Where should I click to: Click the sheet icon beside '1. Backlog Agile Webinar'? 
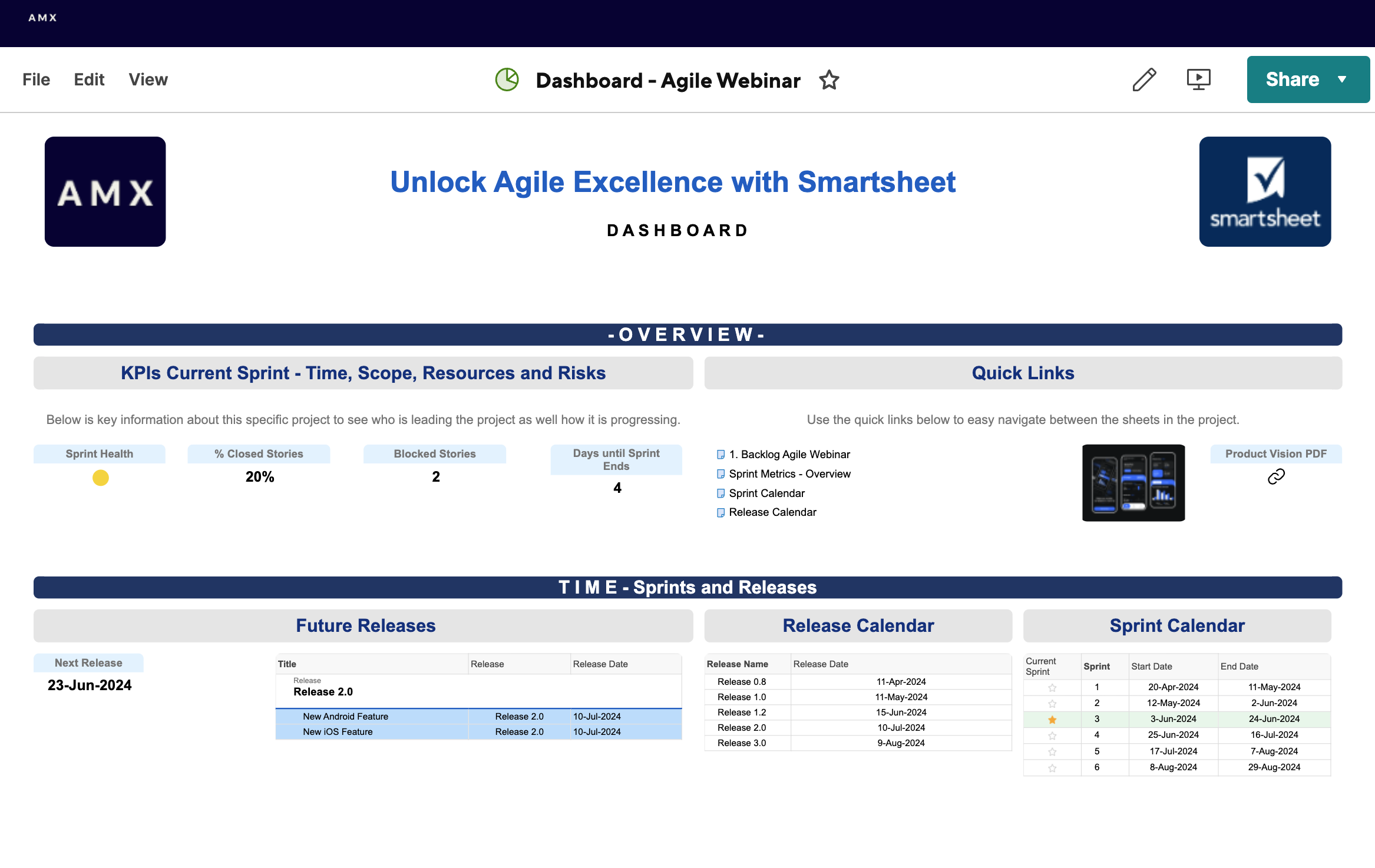720,454
